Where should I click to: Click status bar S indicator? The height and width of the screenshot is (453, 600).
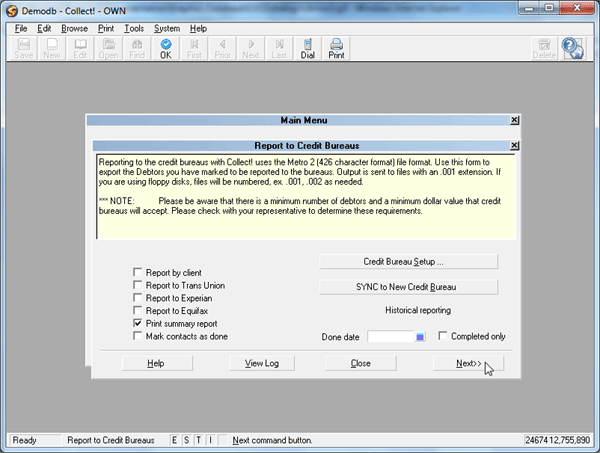pyautogui.click(x=187, y=440)
